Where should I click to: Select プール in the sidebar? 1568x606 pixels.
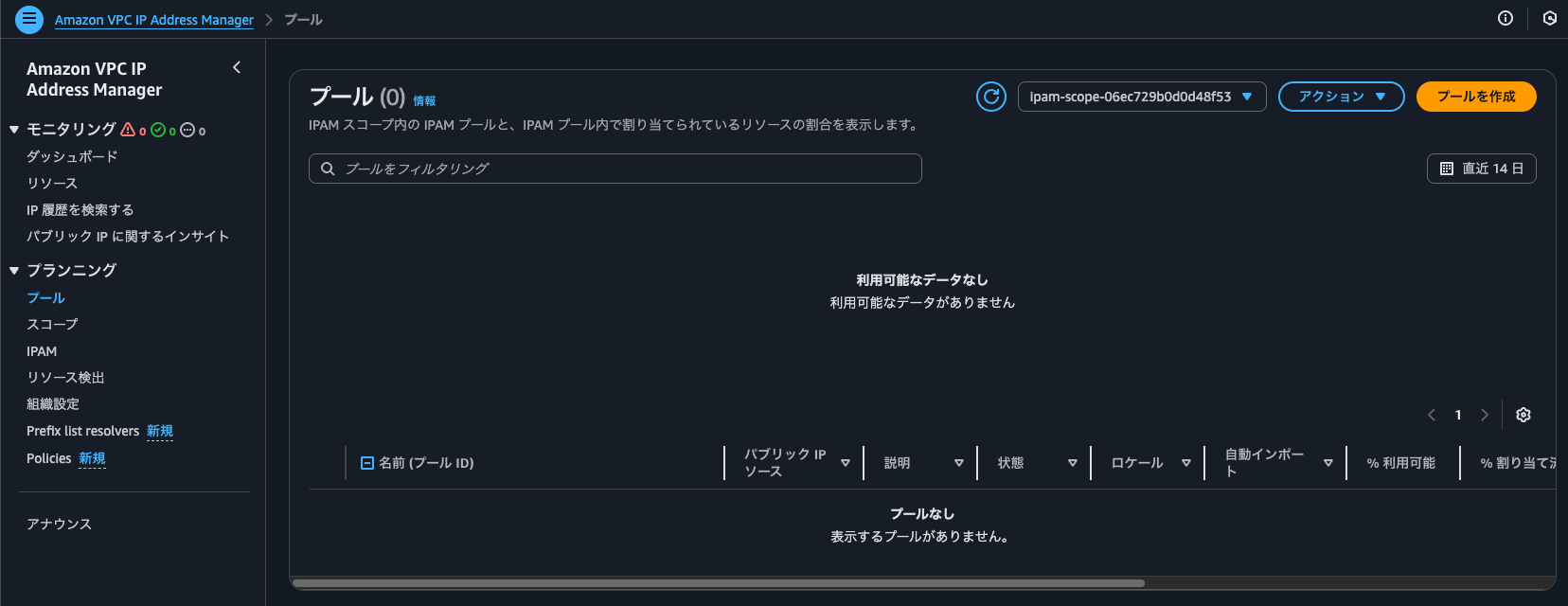[x=45, y=297]
